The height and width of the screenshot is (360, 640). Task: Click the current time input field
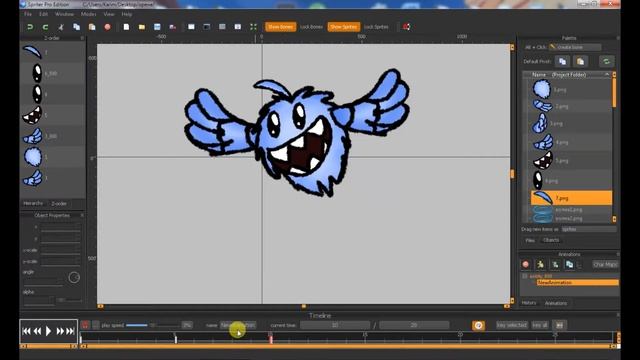pos(335,325)
